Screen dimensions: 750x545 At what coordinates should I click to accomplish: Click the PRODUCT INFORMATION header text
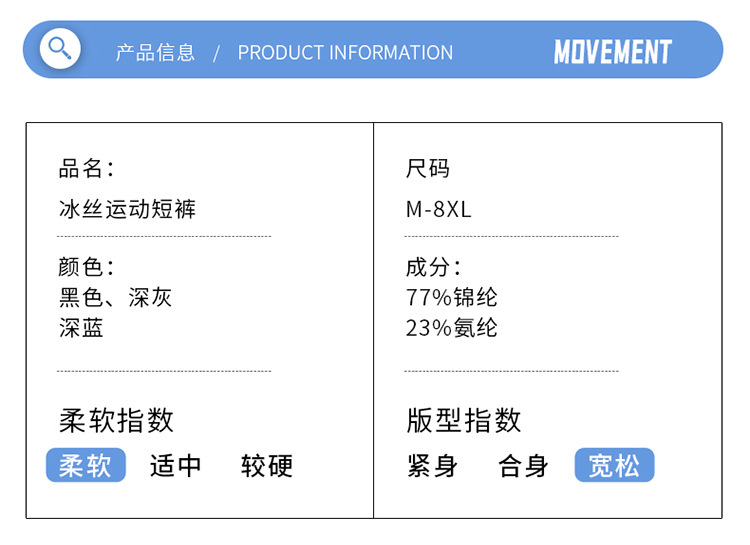pos(345,52)
